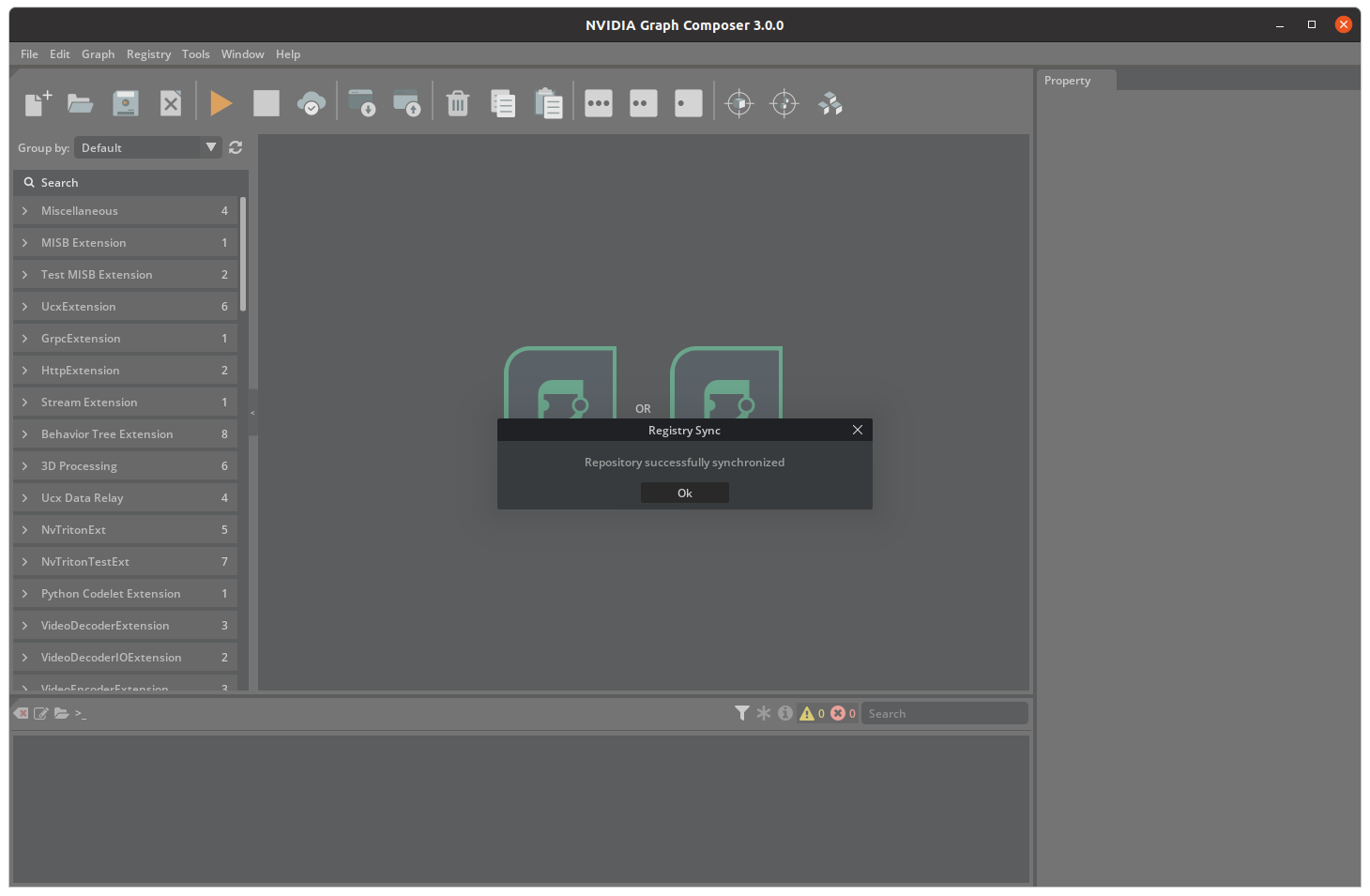Toggle the console errors filter showing 0
The image size is (1370, 896).
[843, 713]
